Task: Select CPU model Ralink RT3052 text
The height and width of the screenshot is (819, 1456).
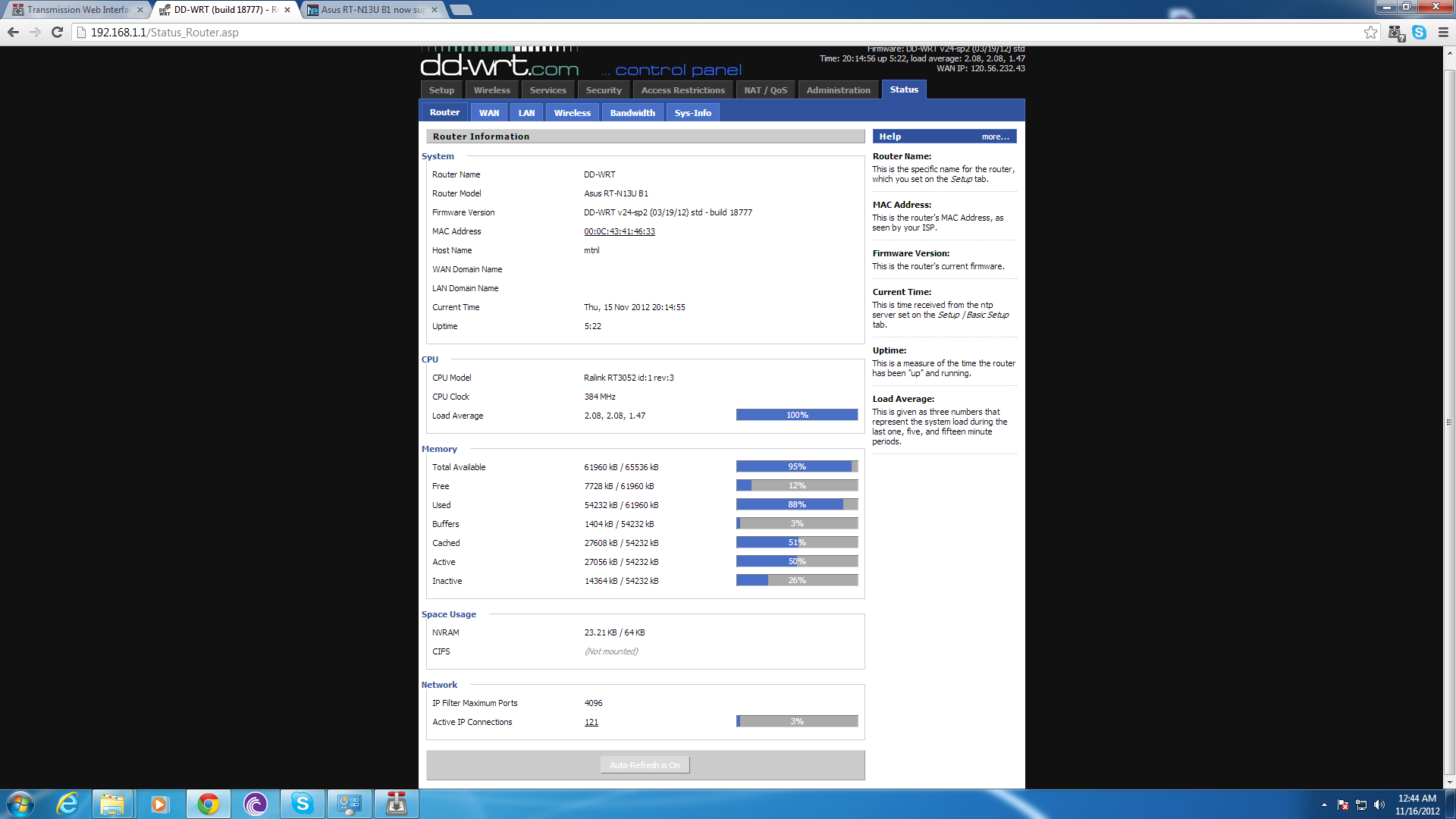Action: [629, 378]
